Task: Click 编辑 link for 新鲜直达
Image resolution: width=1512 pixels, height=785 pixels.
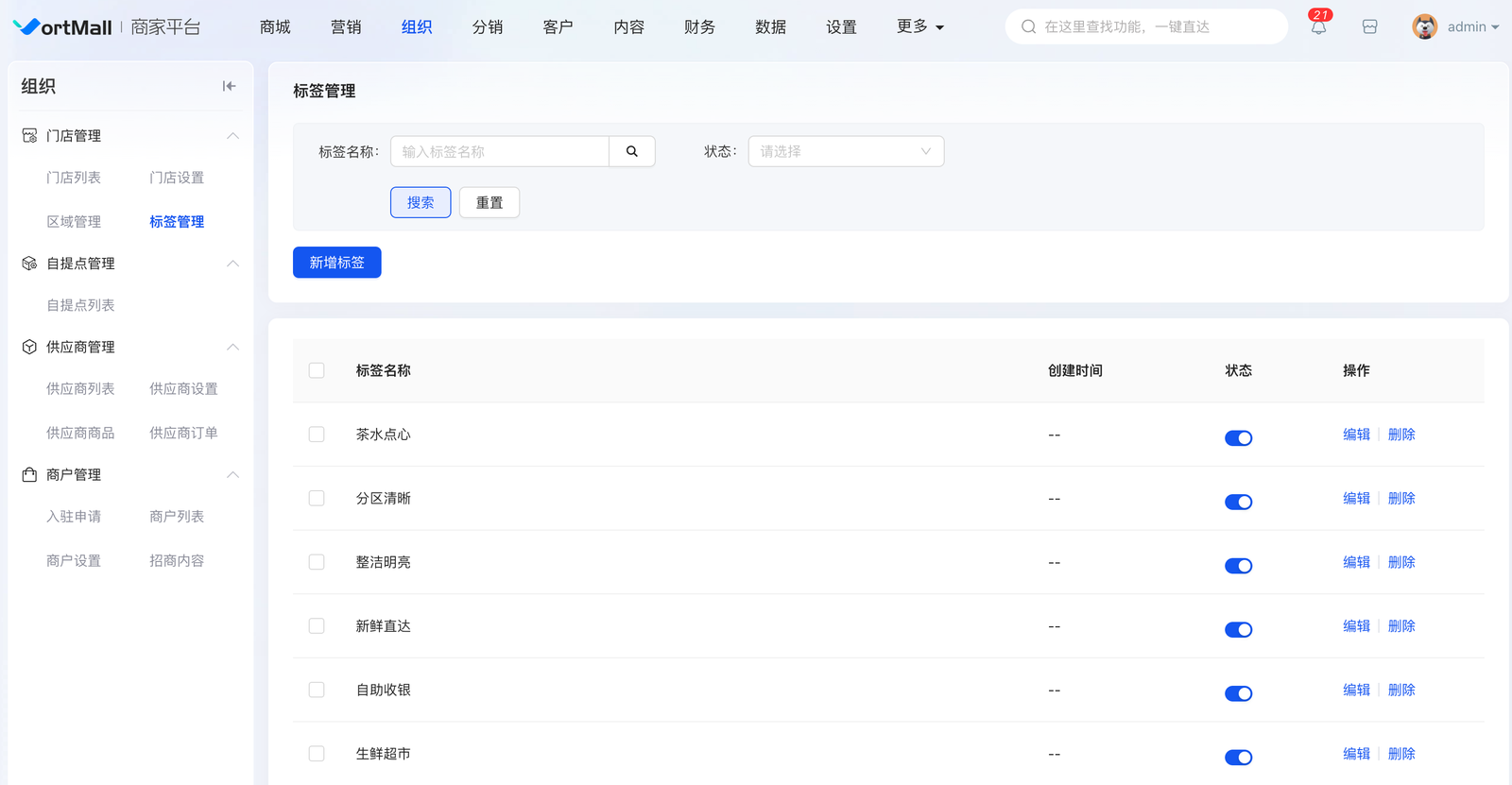Action: coord(1356,626)
